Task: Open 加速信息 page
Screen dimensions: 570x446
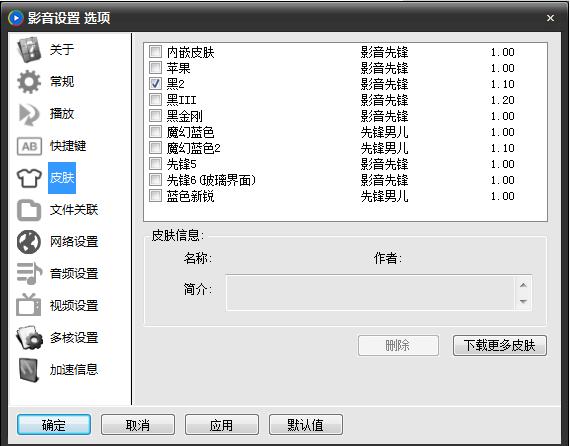Action: click(x=74, y=370)
